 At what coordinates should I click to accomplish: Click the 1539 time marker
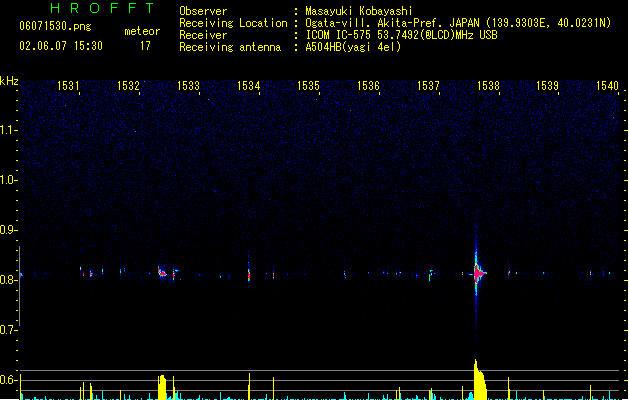(x=548, y=86)
